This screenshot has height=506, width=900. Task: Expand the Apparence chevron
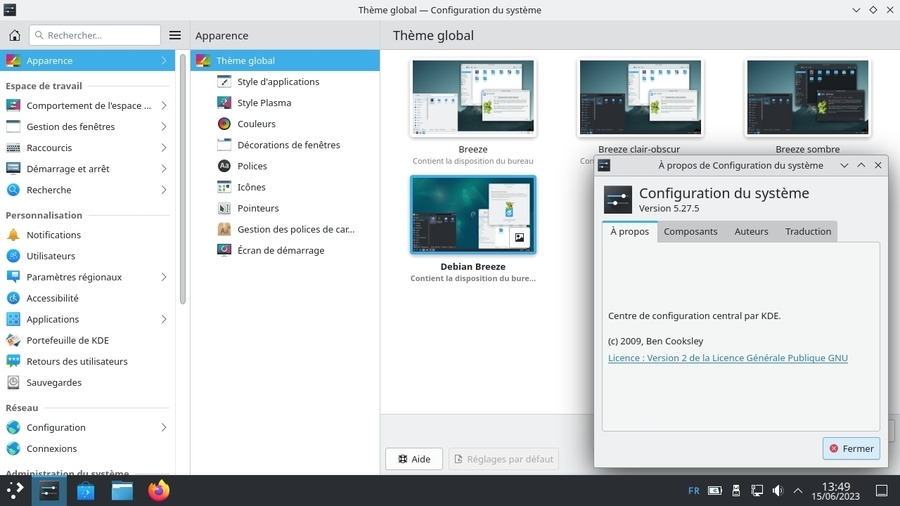coord(164,60)
